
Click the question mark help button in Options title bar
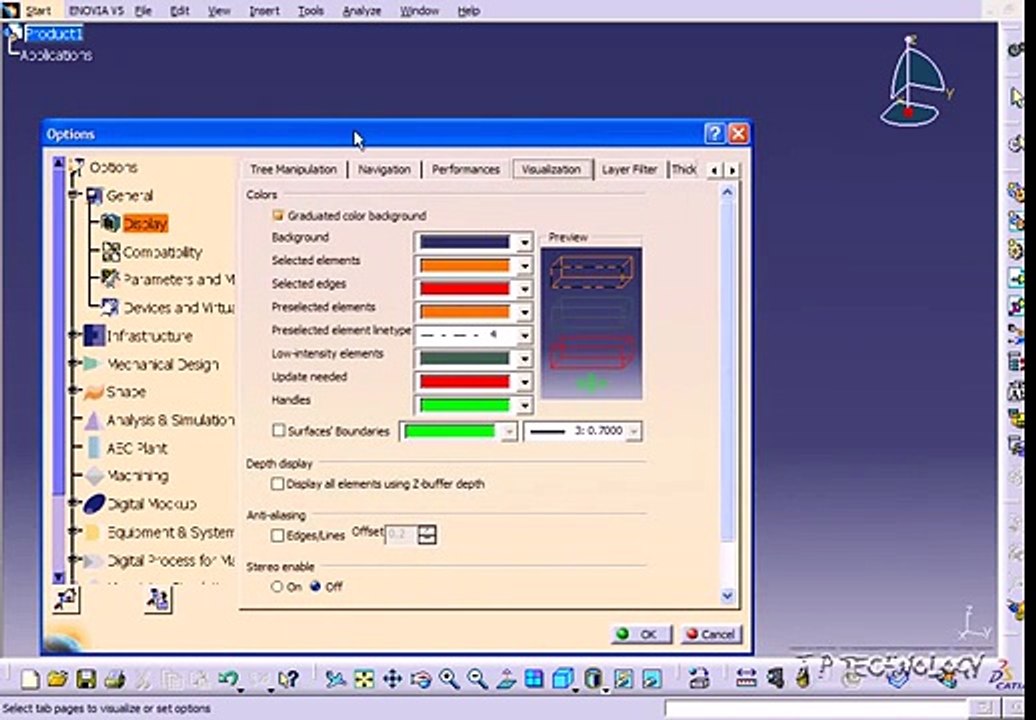coord(714,134)
